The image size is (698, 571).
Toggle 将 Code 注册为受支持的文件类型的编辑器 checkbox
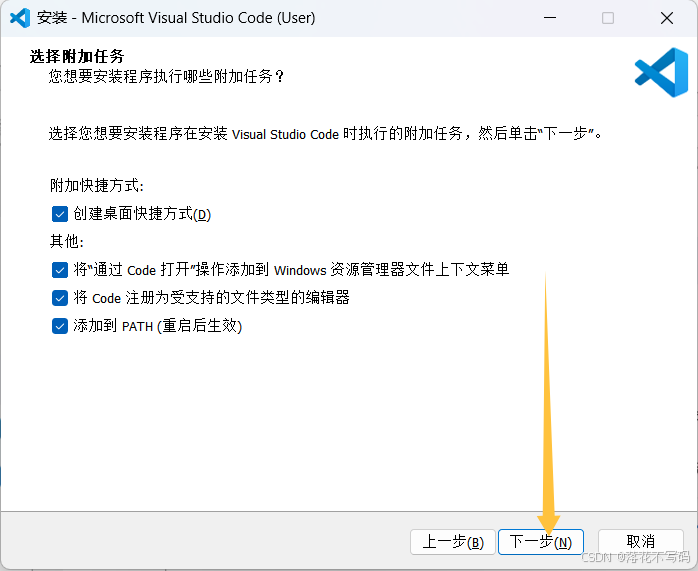coord(60,298)
